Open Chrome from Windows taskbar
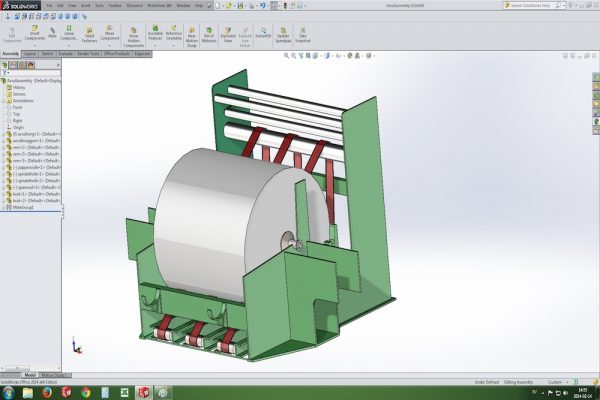The width and height of the screenshot is (600, 400). pyautogui.click(x=84, y=392)
